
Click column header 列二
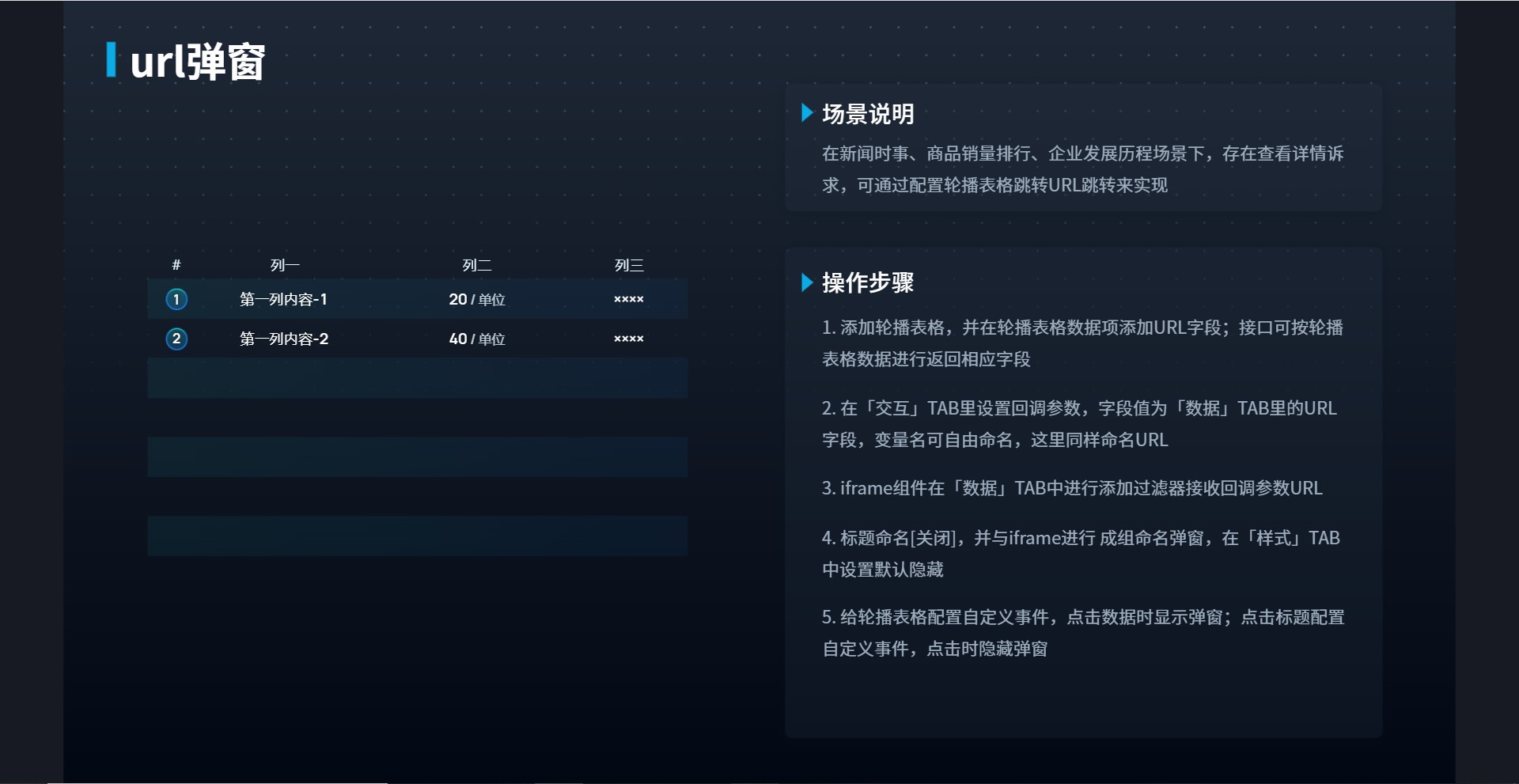point(477,265)
